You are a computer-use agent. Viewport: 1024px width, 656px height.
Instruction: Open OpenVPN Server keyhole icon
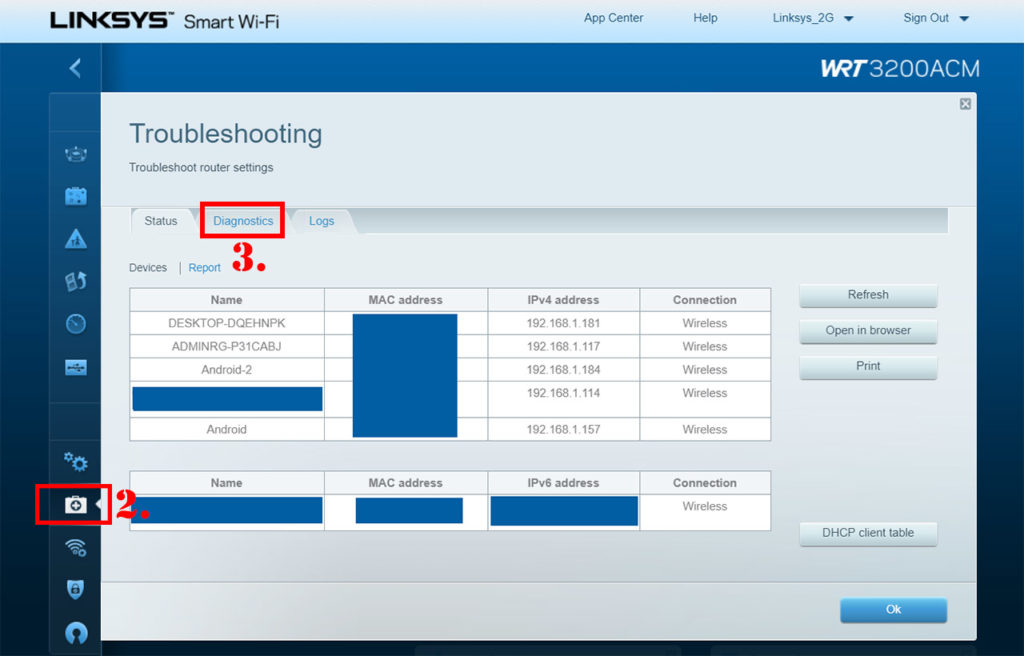coord(76,632)
